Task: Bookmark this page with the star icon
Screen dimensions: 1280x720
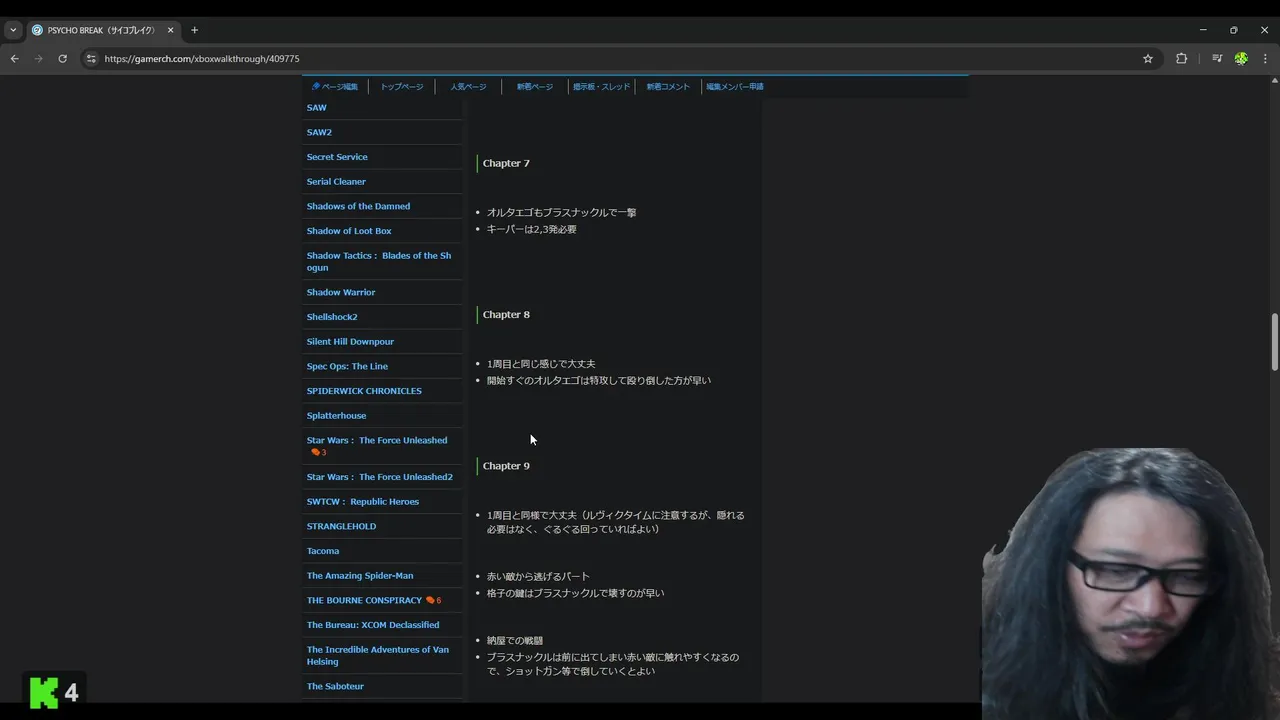Action: coord(1148,59)
